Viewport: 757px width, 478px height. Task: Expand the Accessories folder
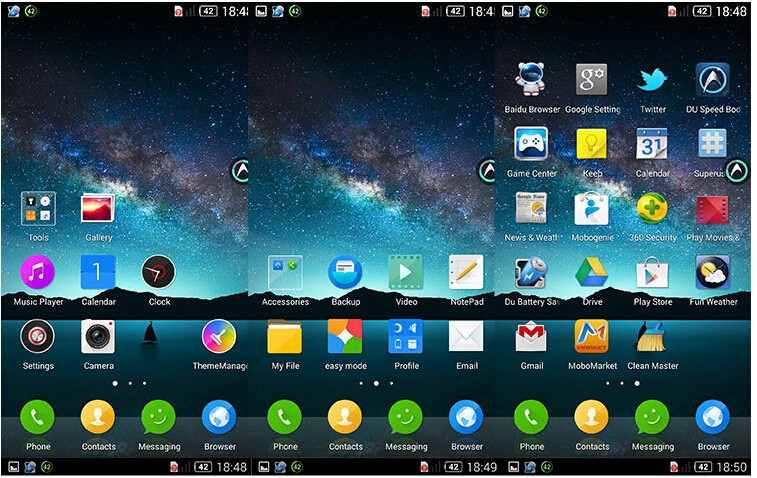tap(285, 272)
